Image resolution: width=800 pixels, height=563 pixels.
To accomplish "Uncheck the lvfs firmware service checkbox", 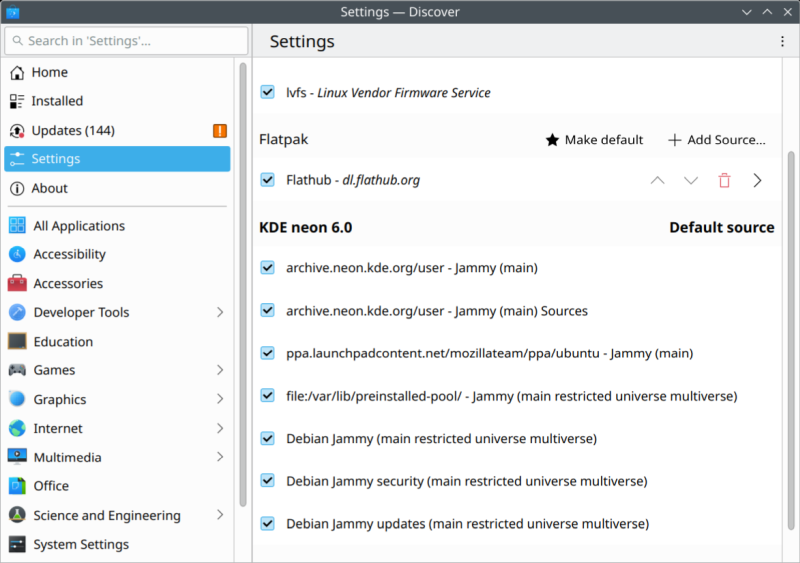I will [267, 93].
